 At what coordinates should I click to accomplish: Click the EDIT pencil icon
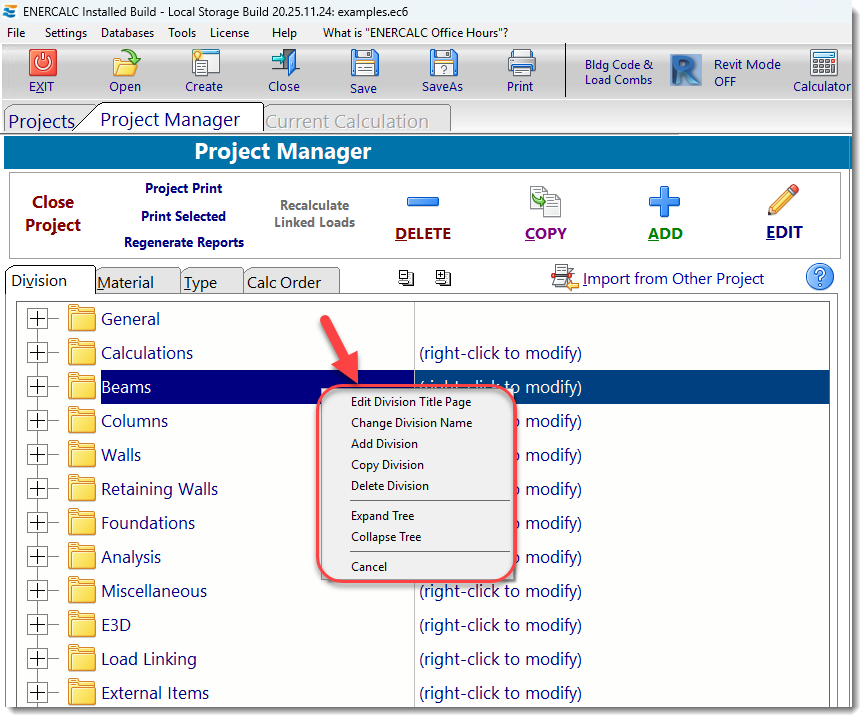tap(783, 205)
